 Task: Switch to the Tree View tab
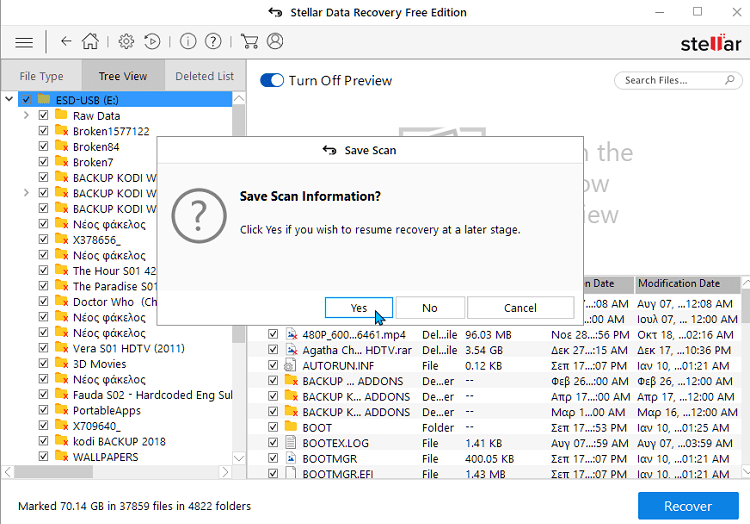point(123,76)
